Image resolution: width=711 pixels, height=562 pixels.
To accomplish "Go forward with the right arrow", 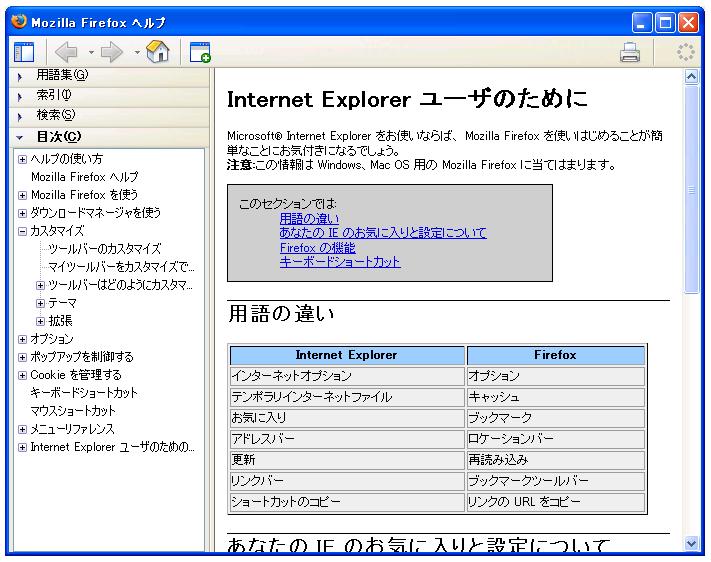I will point(112,52).
